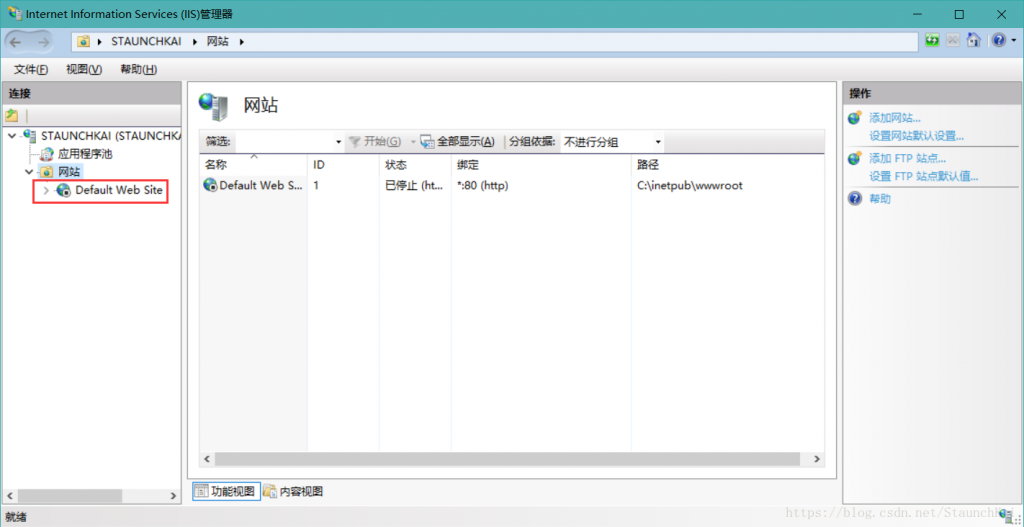Switch to the 内容视图 content view tab

click(x=293, y=491)
